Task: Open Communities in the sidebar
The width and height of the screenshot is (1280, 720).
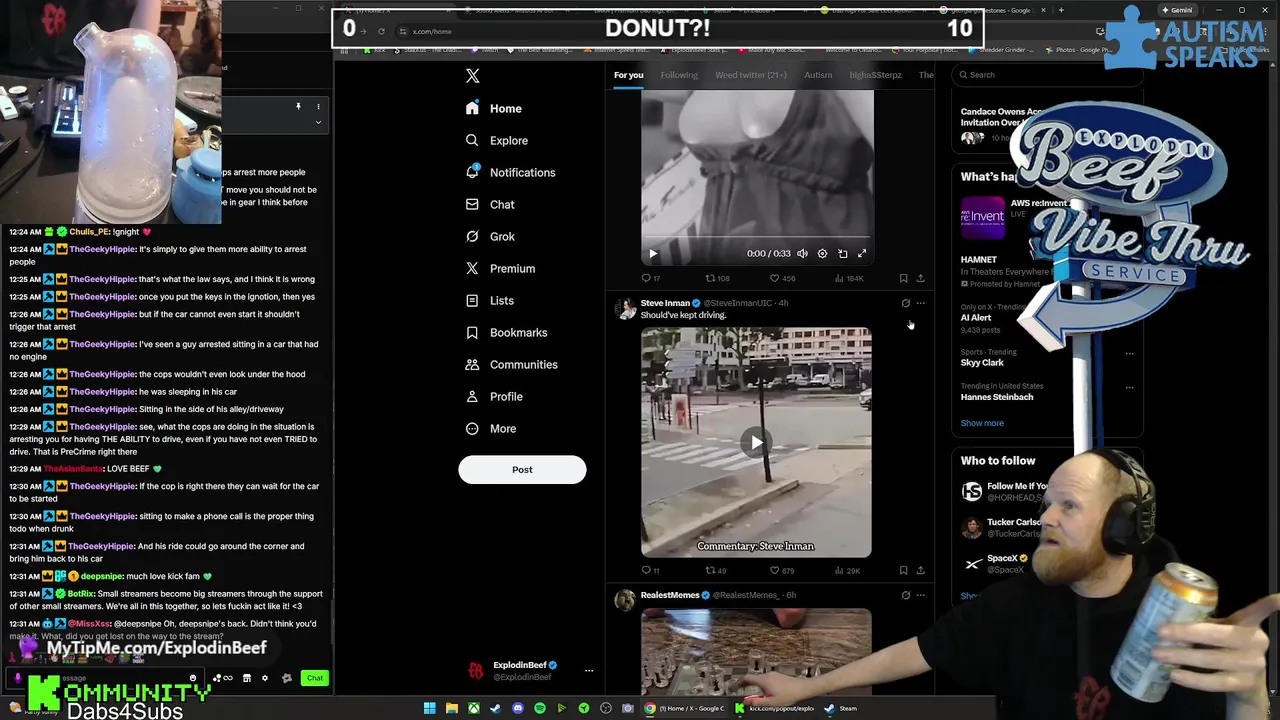Action: coord(511,364)
